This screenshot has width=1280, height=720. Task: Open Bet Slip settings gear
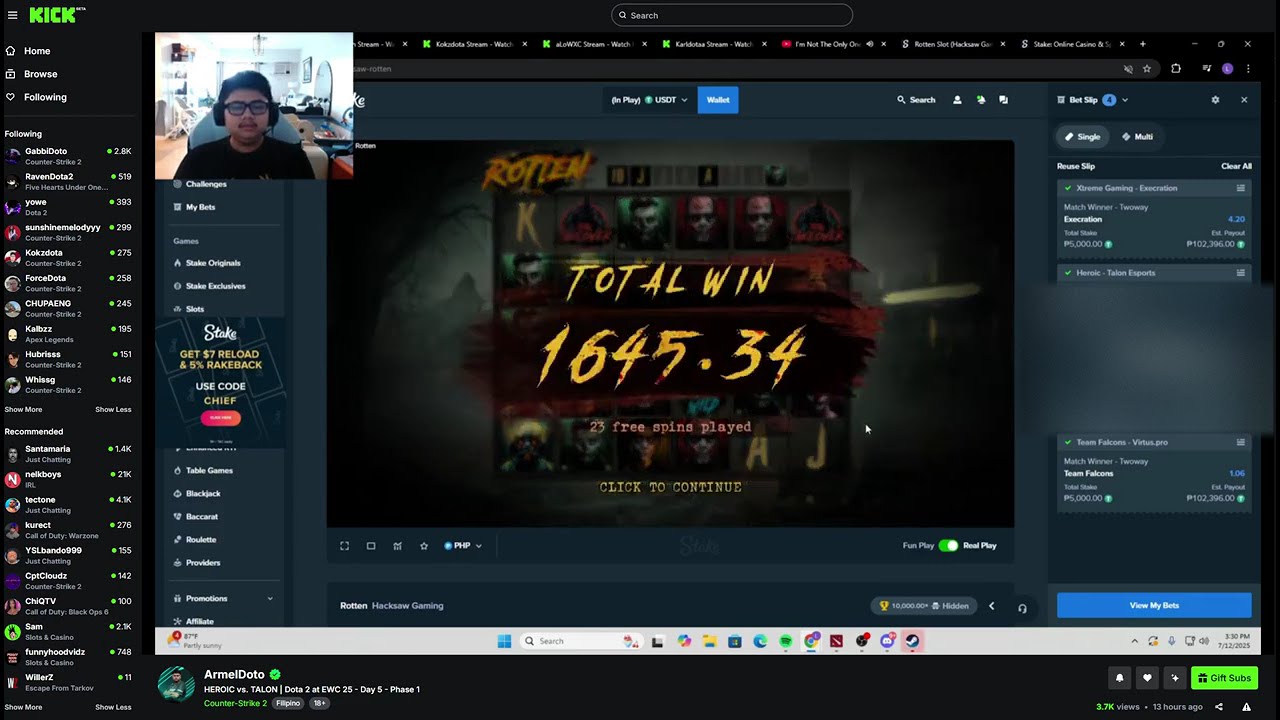pos(1215,100)
